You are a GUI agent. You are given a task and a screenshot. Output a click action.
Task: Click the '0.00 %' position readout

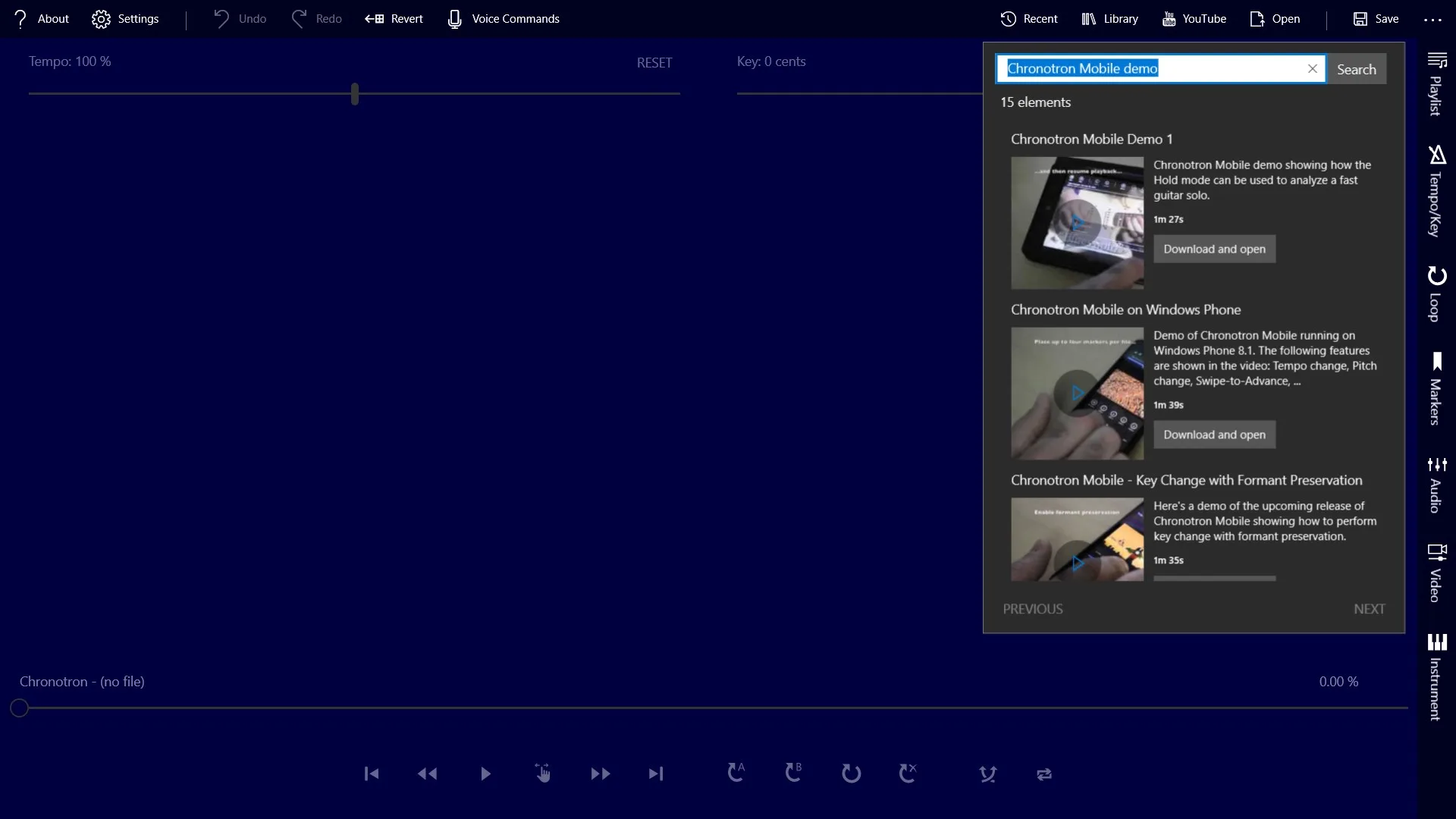point(1338,682)
